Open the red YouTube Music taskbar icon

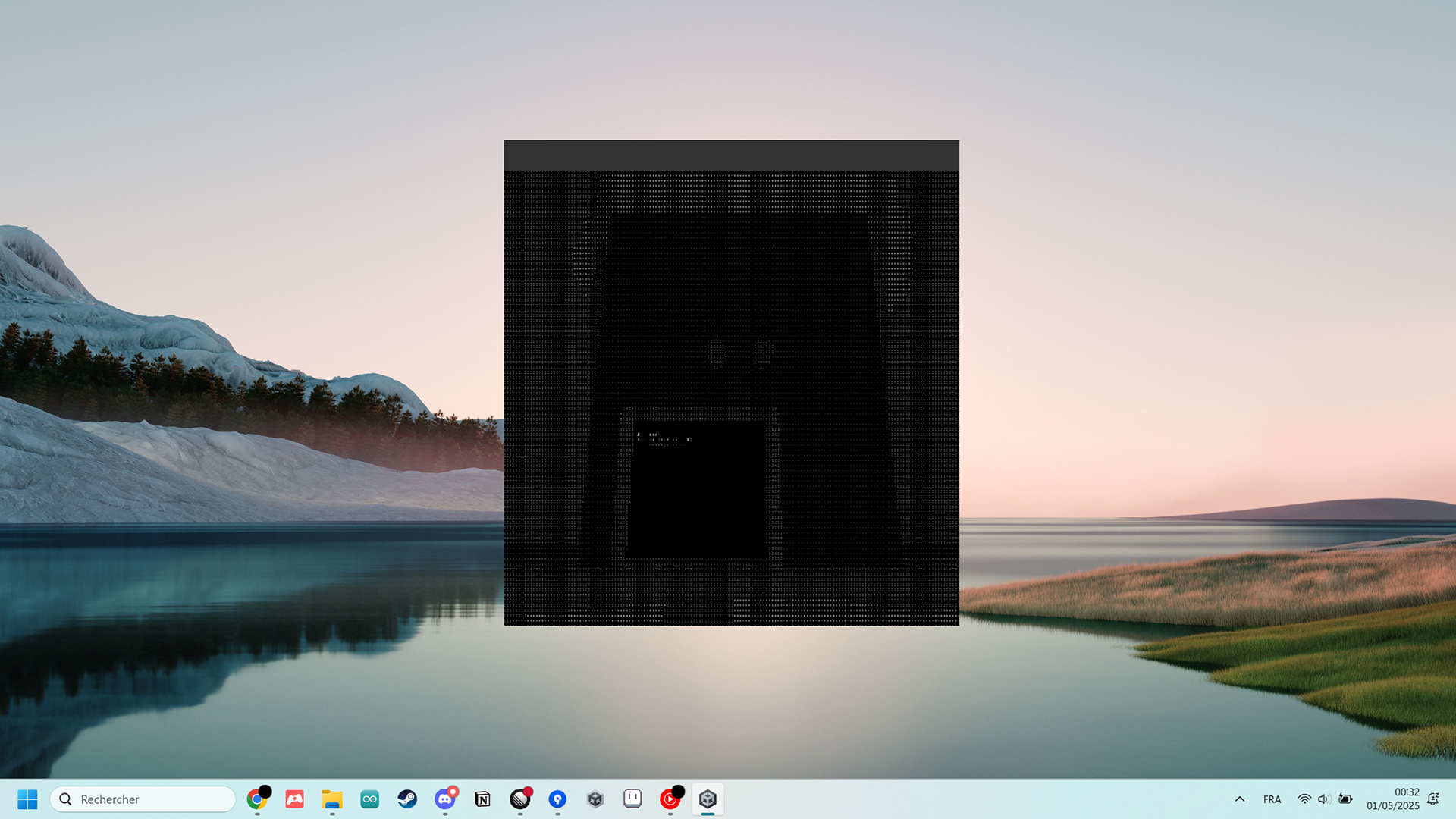click(670, 799)
